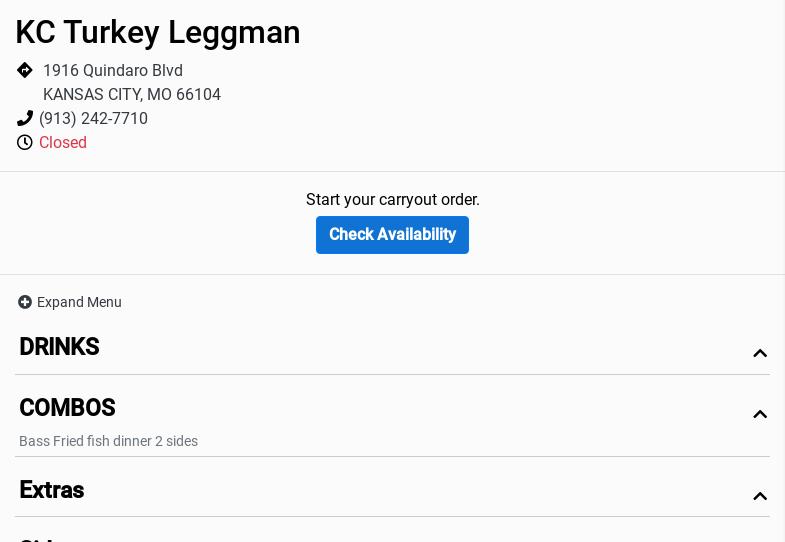The image size is (785, 542).
Task: Click the red Closed status text
Action: point(63,143)
